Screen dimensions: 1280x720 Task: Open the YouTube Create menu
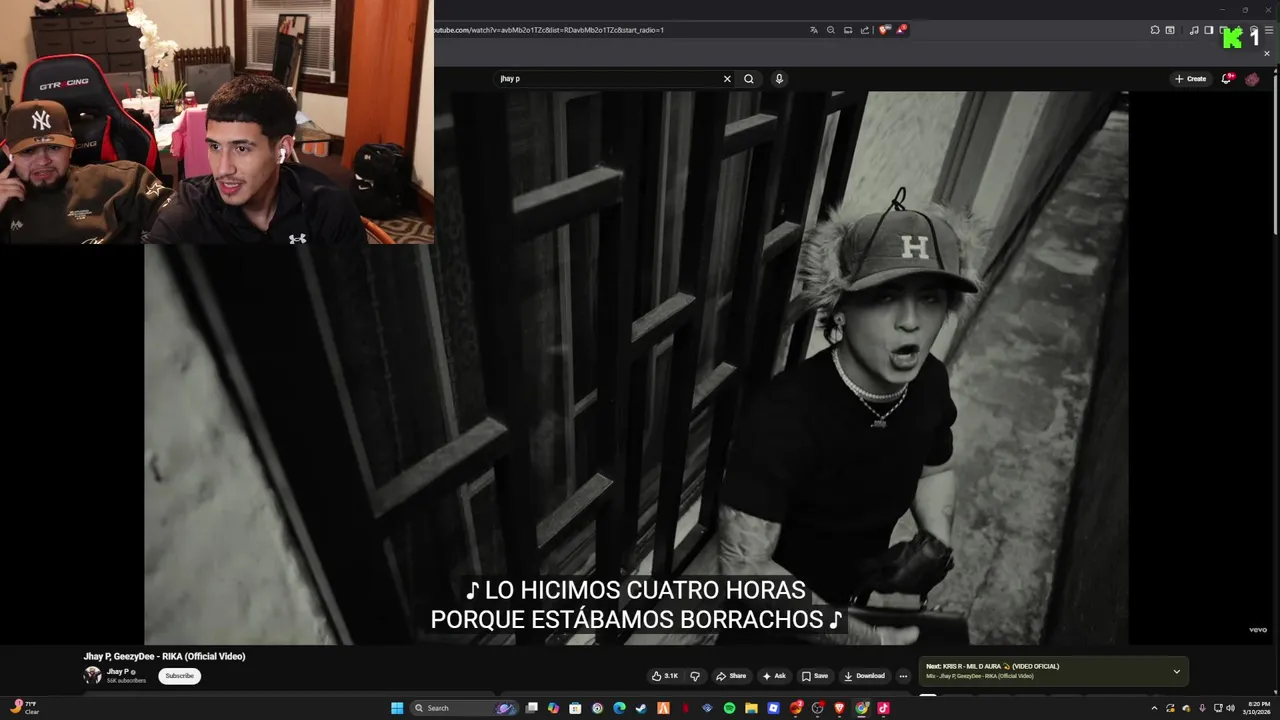[x=1191, y=79]
